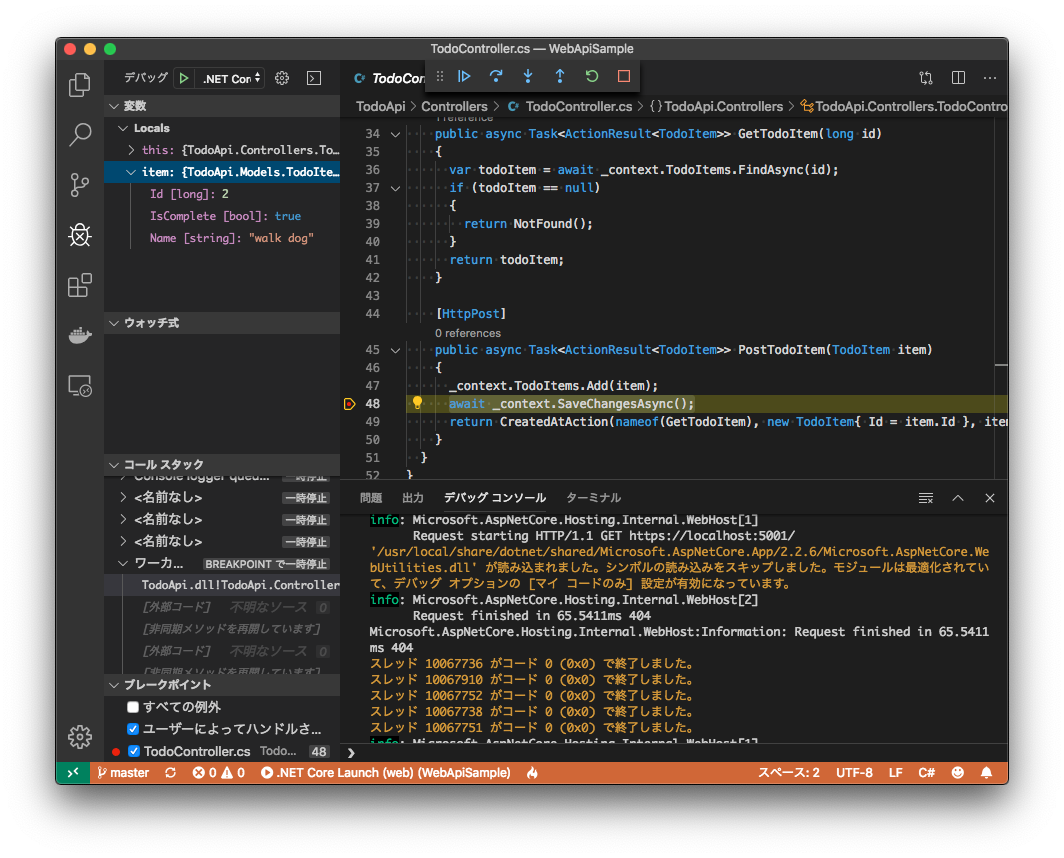
Task: Clear the debug console output
Action: click(926, 498)
